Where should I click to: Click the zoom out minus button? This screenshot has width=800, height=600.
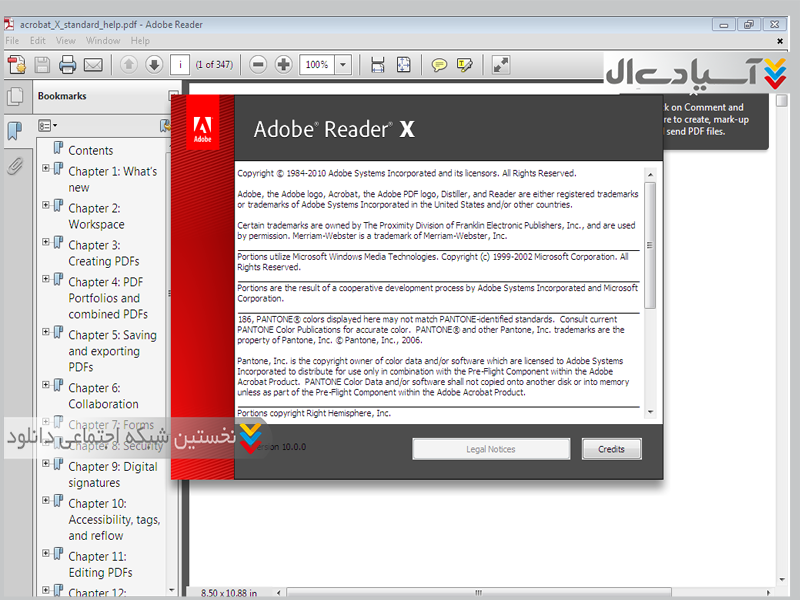click(x=258, y=65)
